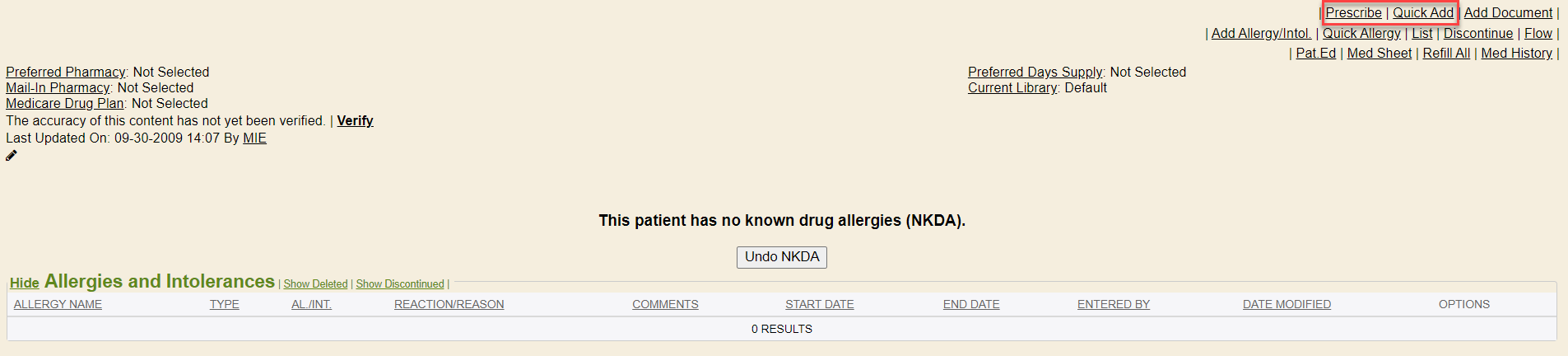Click the pencil edit icon
The image size is (1568, 356).
[12, 156]
